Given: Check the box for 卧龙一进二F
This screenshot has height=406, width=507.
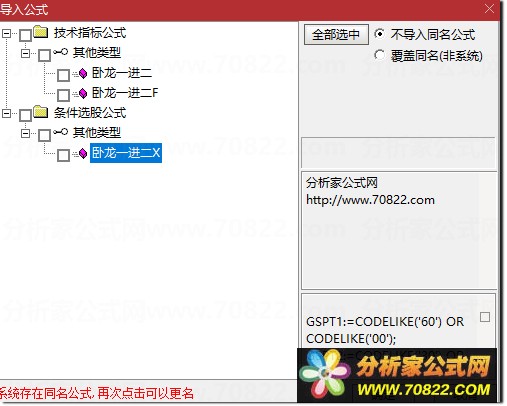Looking at the screenshot, I should pos(63,95).
